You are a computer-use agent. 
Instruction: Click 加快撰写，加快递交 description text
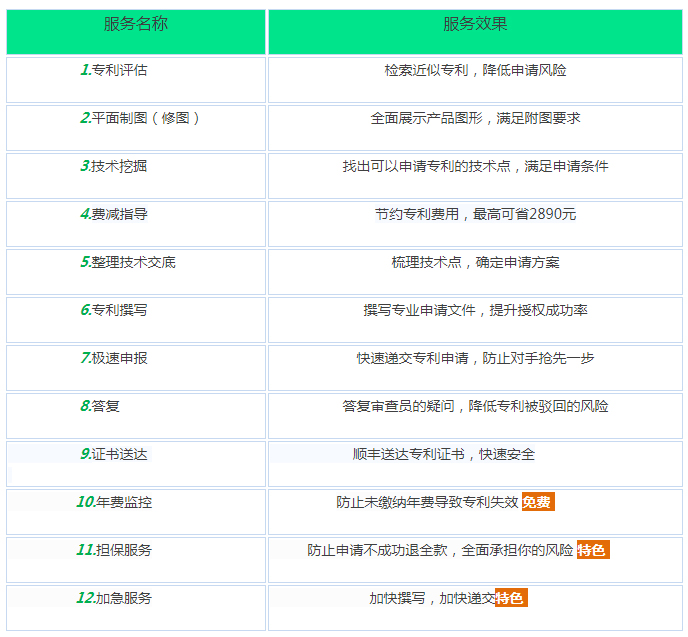point(432,598)
